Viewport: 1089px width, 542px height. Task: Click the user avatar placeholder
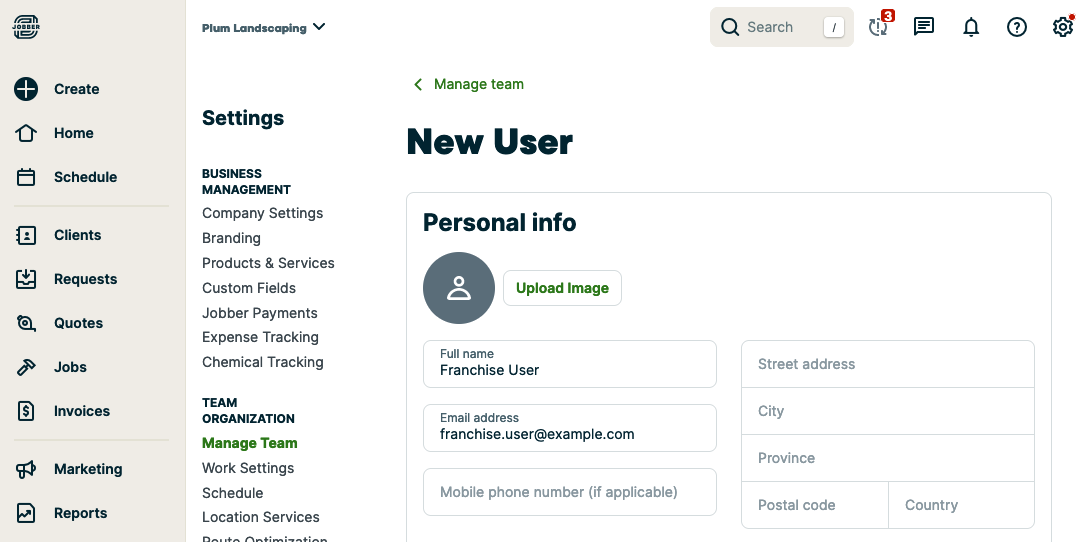[459, 288]
